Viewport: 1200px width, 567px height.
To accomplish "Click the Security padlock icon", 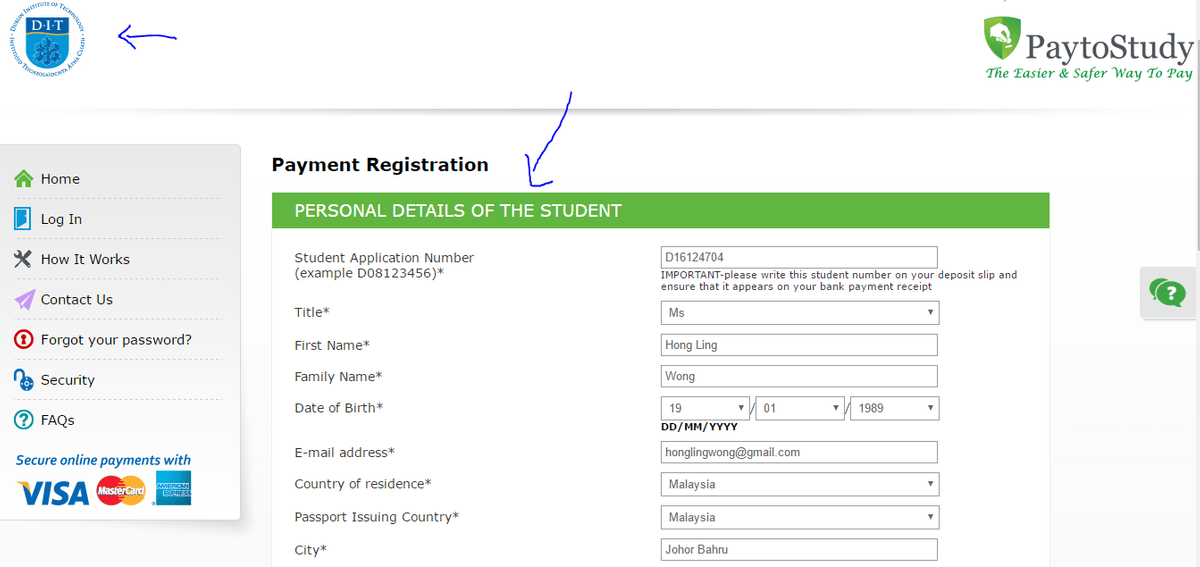I will [x=24, y=380].
